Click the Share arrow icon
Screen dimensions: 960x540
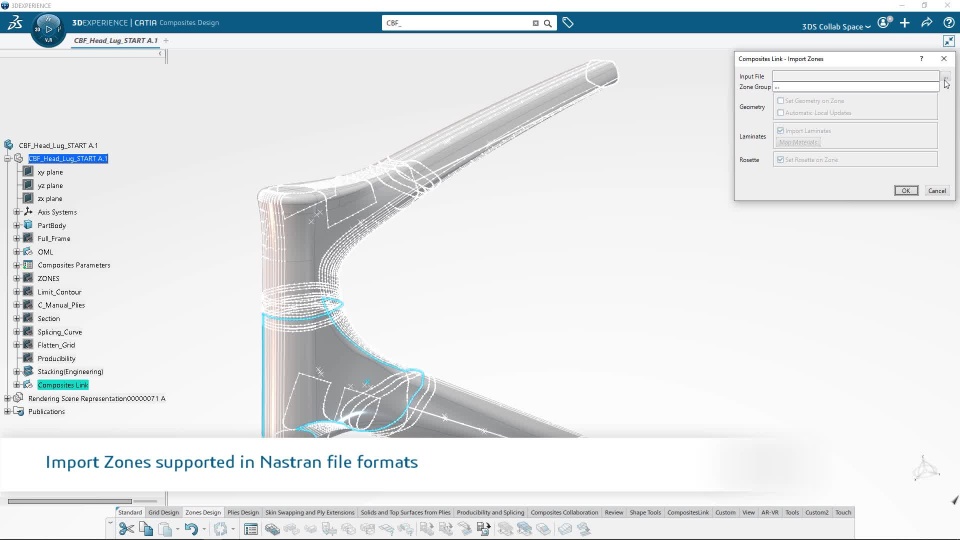point(927,23)
